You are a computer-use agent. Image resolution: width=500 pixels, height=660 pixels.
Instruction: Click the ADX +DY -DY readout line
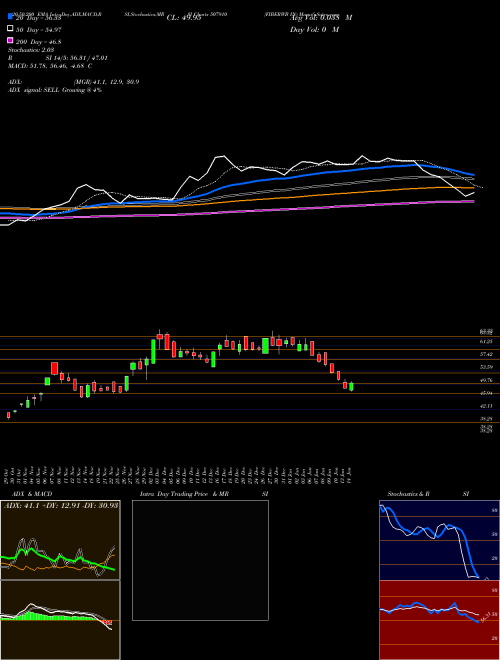61,505
